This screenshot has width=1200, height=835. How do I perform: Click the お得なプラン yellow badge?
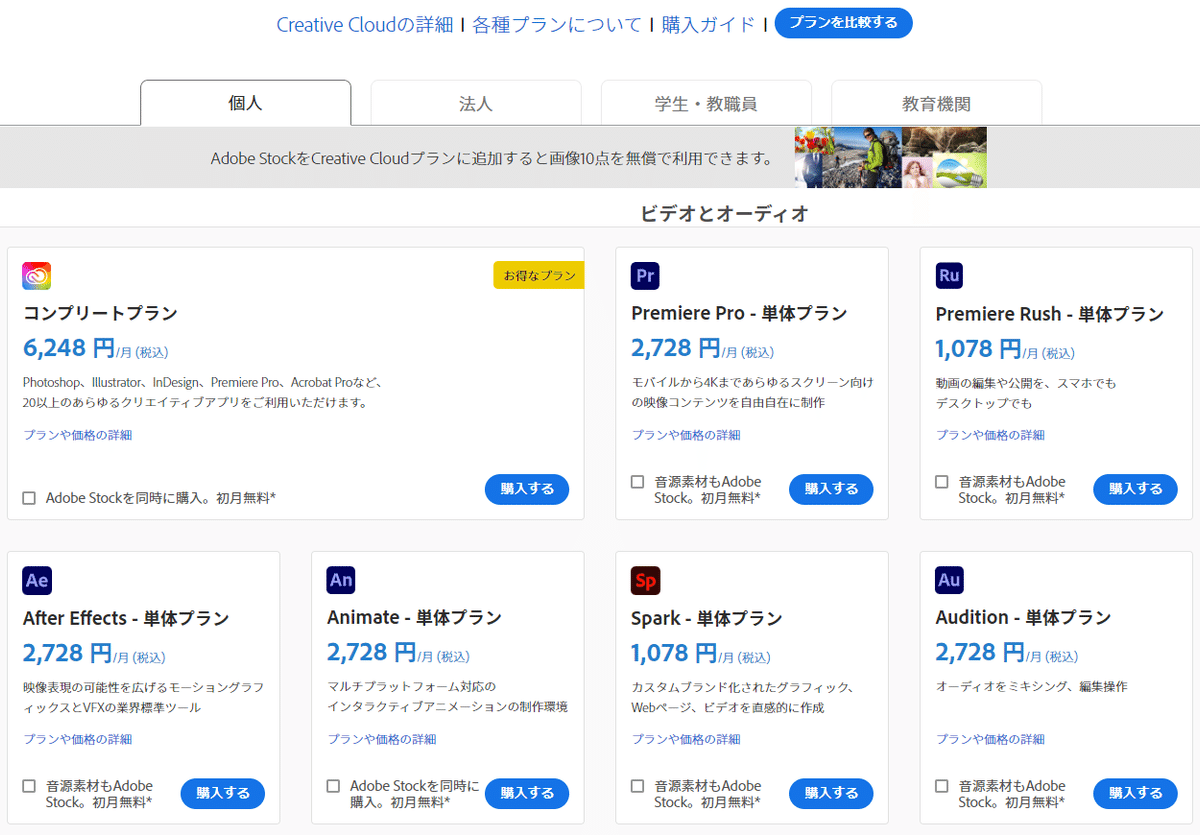[538, 275]
